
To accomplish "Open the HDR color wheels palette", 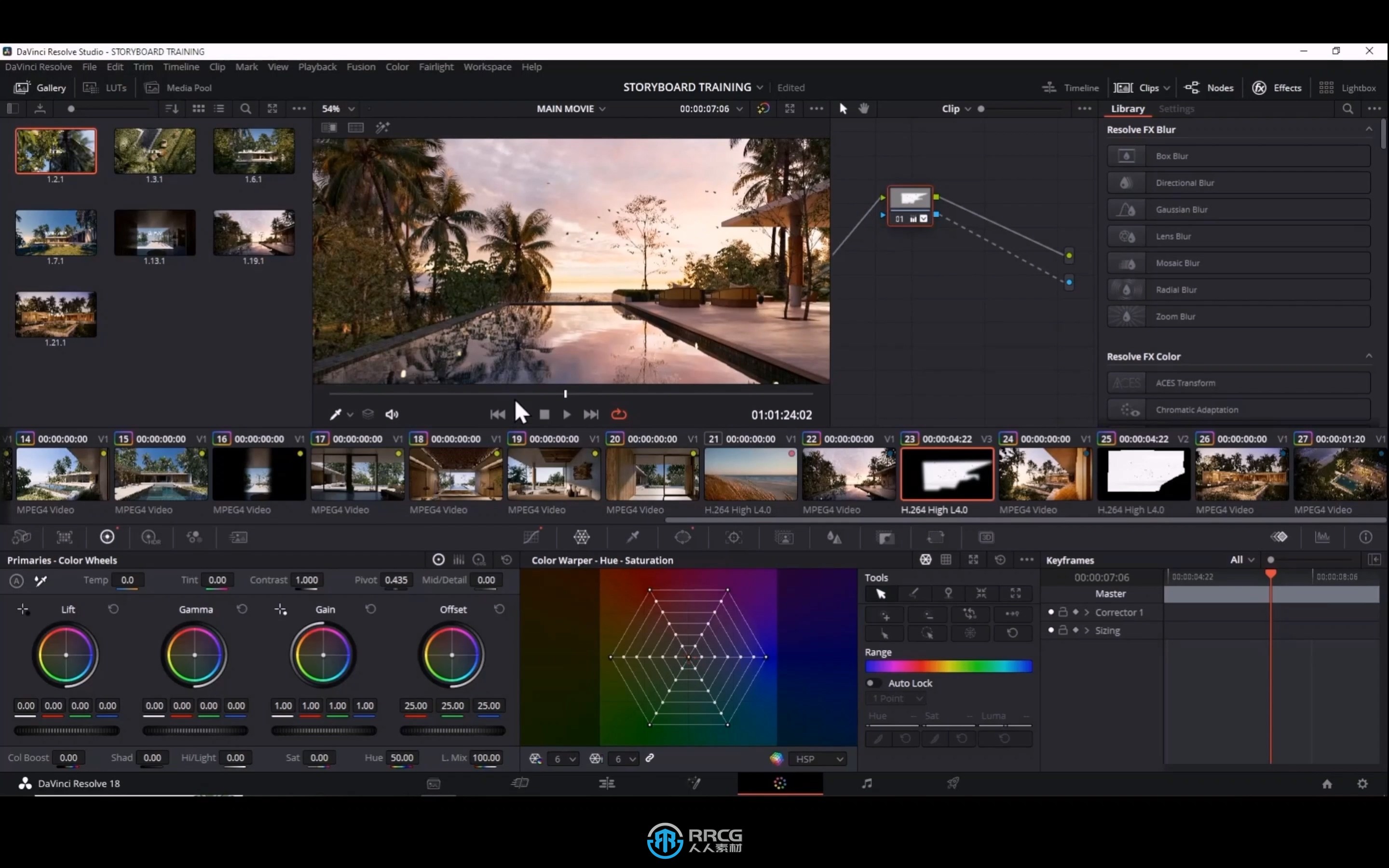I will click(150, 537).
